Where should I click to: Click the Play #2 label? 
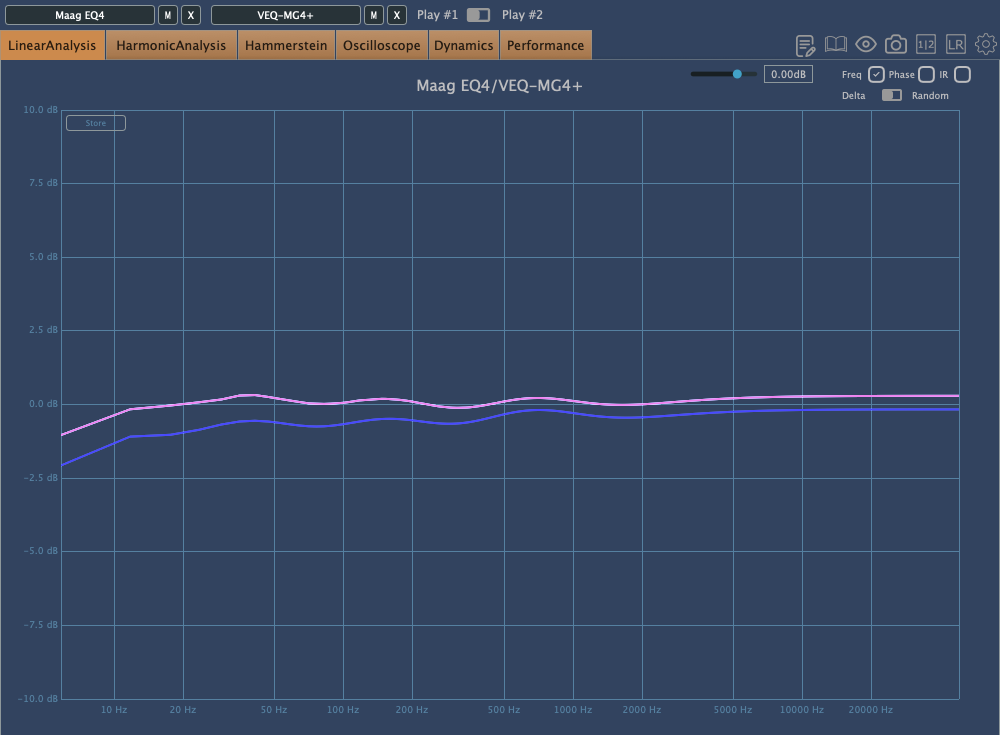pos(522,15)
